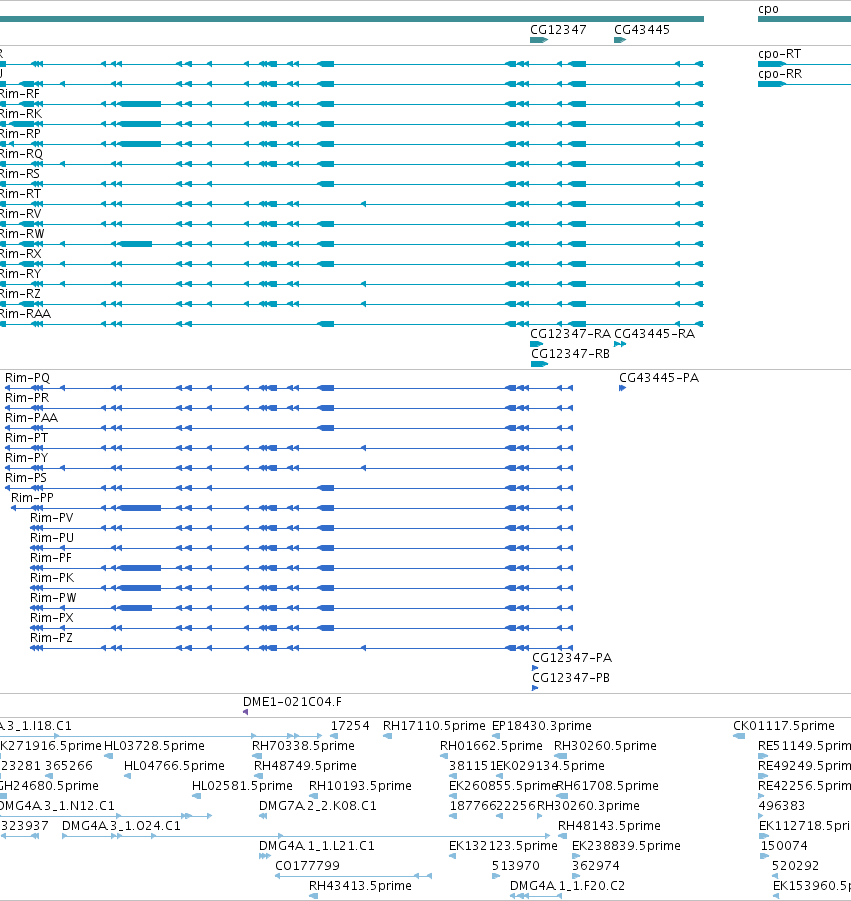The image size is (851, 901).
Task: Click EST RH48143.5prime
Action: pos(609,826)
